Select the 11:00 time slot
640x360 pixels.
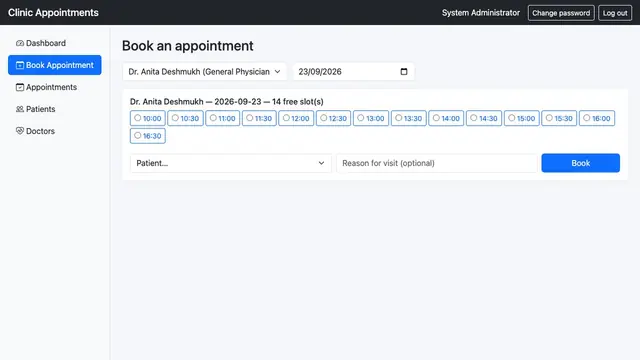222,118
